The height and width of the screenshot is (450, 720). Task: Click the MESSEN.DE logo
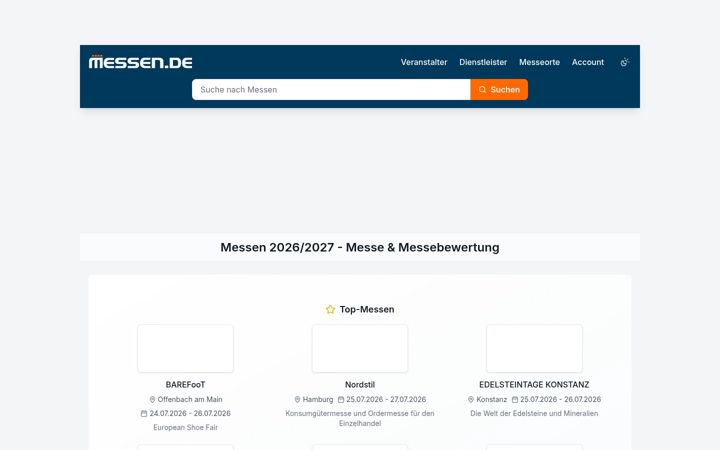[141, 62]
